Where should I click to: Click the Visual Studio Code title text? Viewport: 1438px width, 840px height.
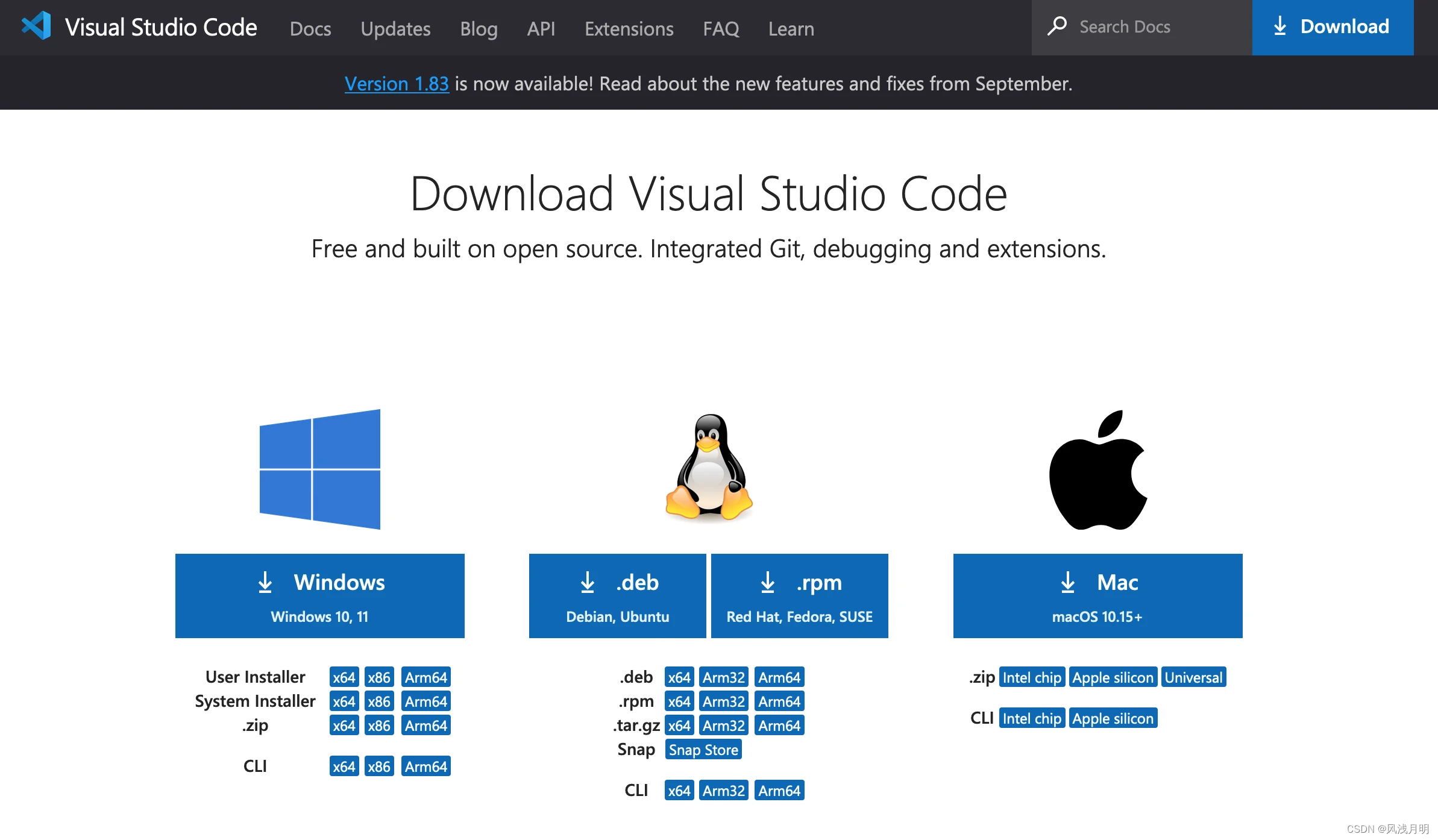coord(161,27)
